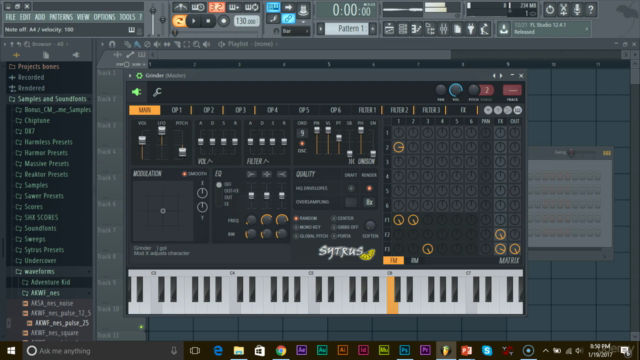The height and width of the screenshot is (360, 640).
Task: Select the zoom tool in playlist toolbar
Action: [197, 44]
